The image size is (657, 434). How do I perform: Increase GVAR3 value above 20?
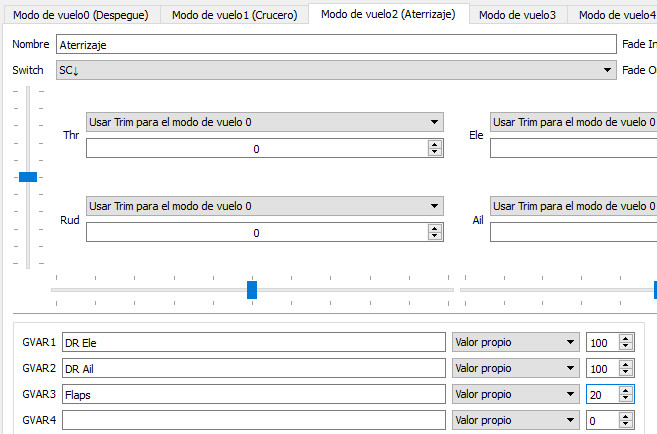[626, 390]
